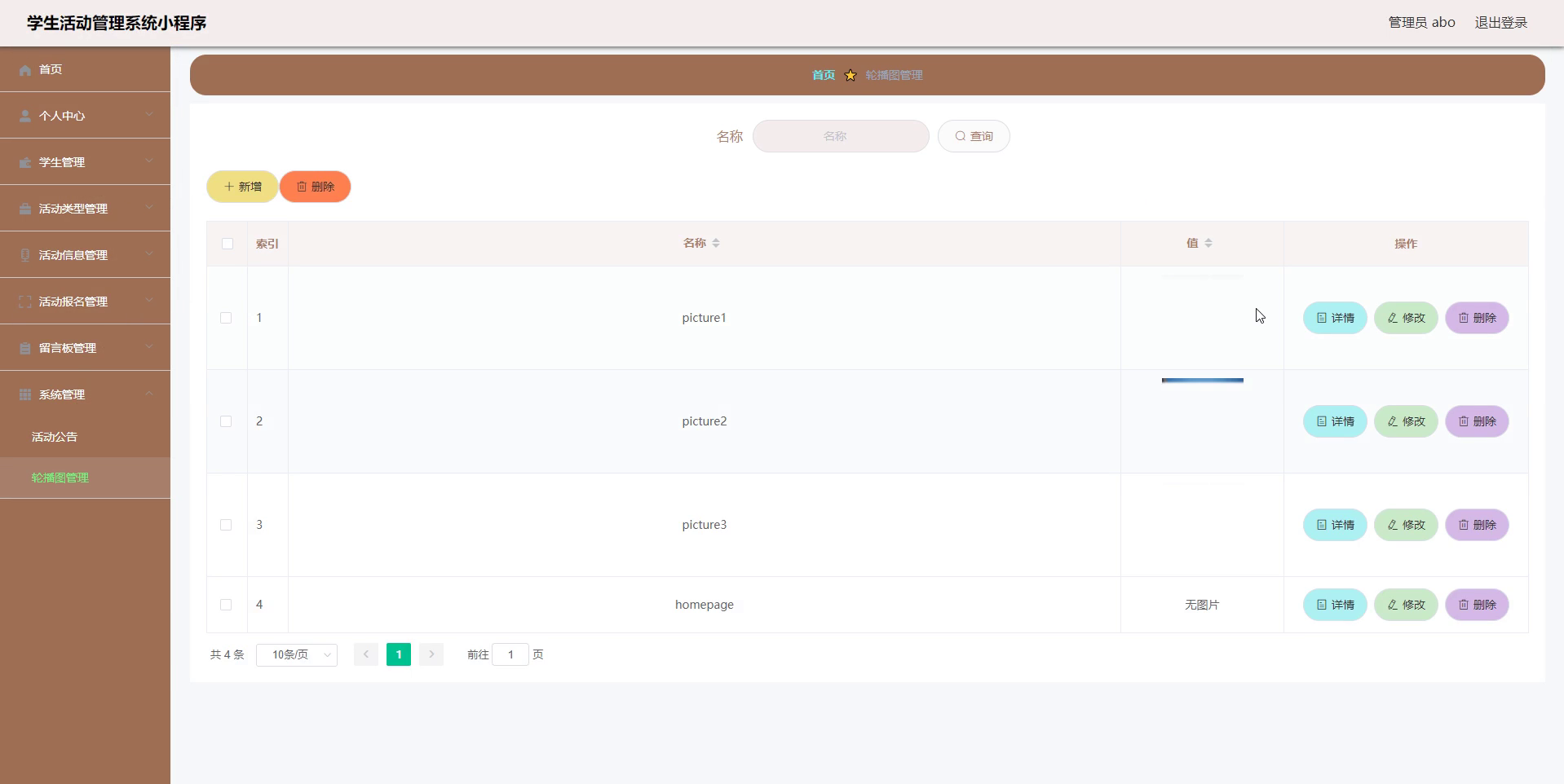Click the picture2 image thumbnail
1564x784 pixels.
coord(1203,381)
